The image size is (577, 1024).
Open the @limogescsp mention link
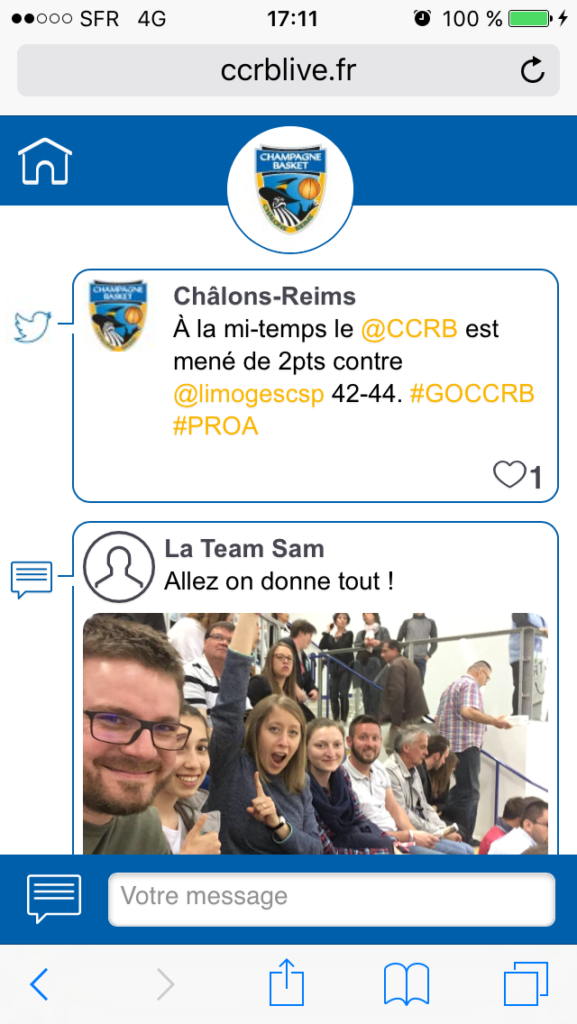tap(249, 394)
